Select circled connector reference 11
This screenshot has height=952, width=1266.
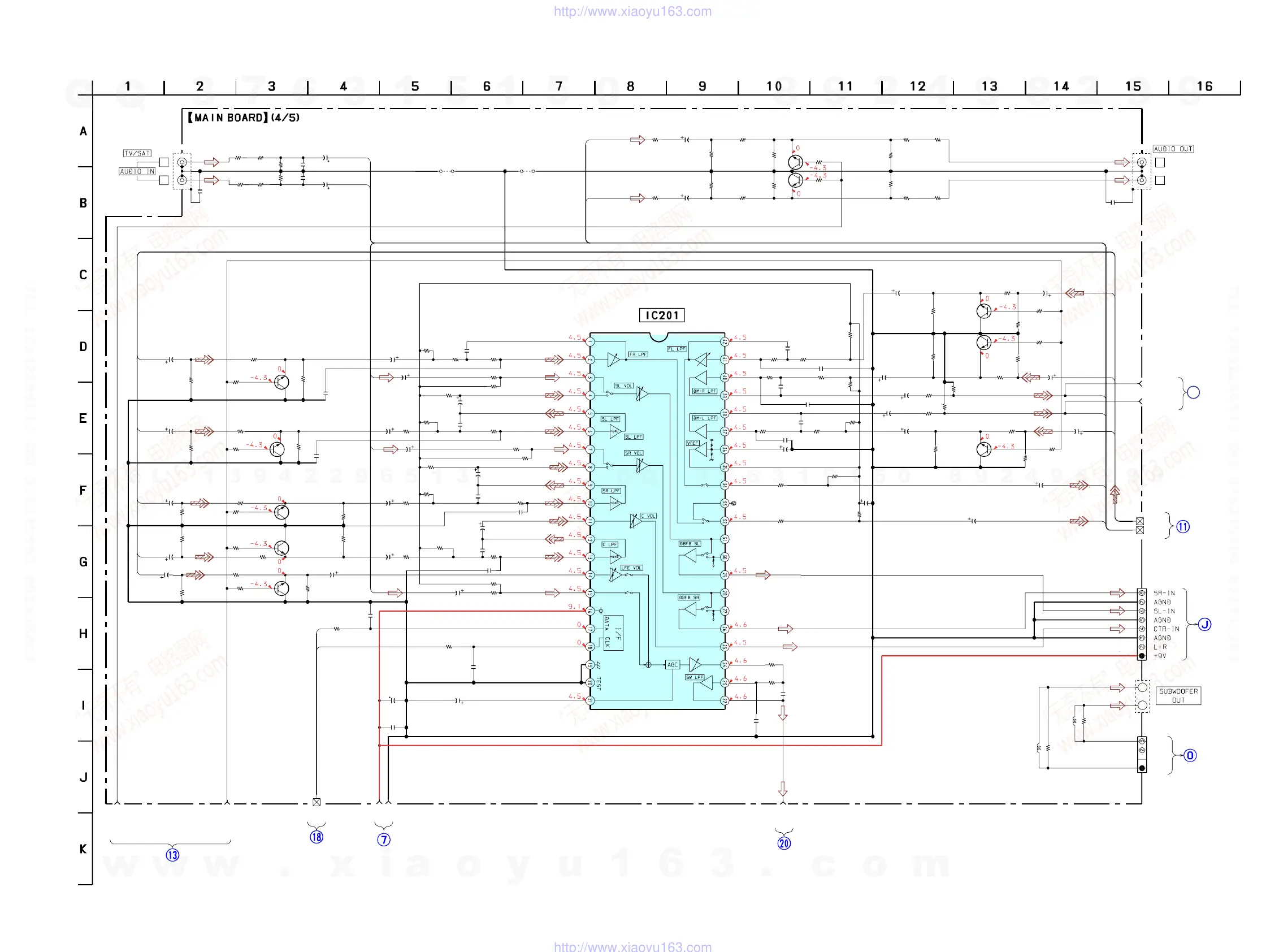(x=1182, y=527)
